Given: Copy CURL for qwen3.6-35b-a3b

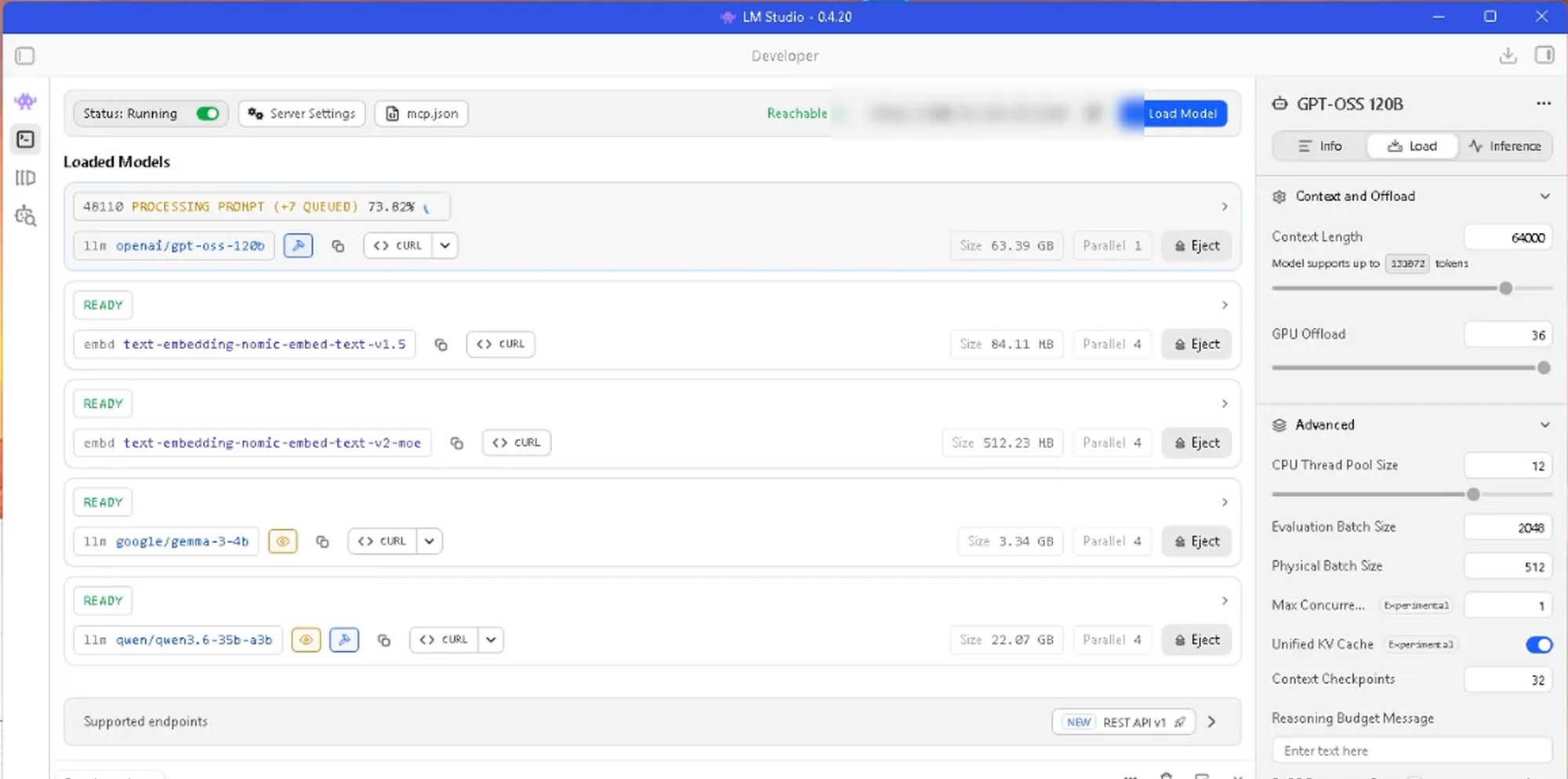Looking at the screenshot, I should (443, 640).
